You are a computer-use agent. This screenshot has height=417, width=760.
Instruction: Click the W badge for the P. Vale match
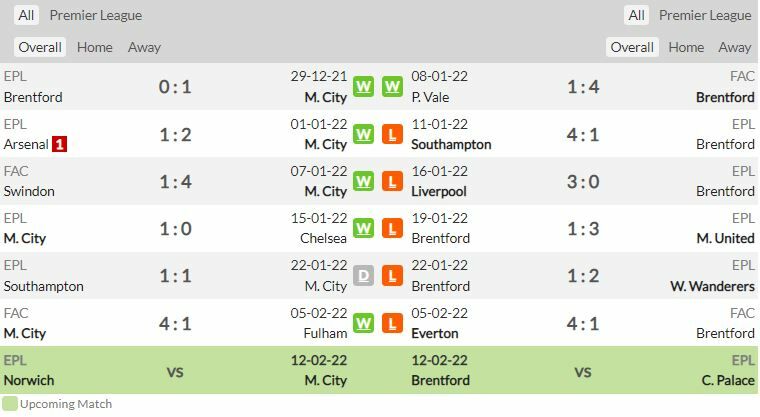click(x=392, y=87)
